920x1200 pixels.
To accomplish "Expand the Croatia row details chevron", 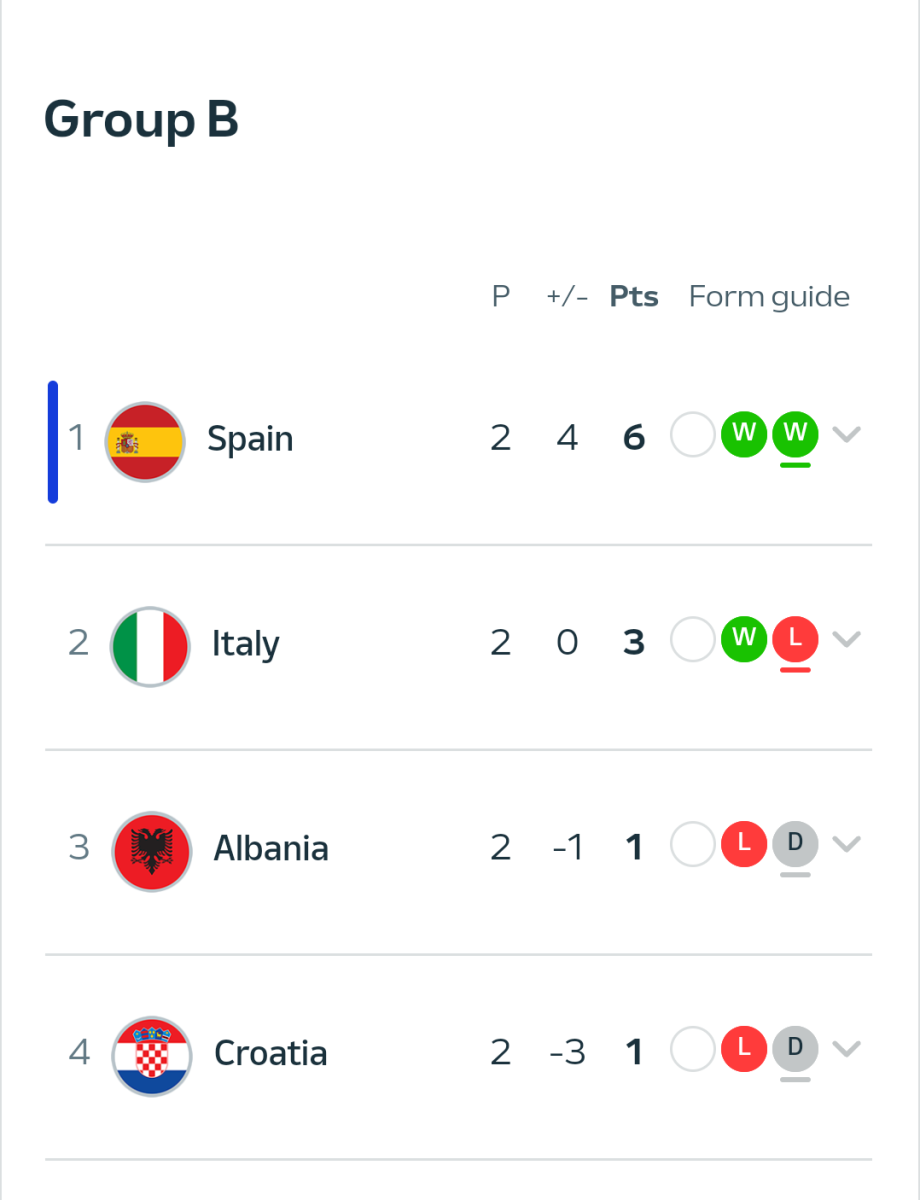I will point(847,1049).
